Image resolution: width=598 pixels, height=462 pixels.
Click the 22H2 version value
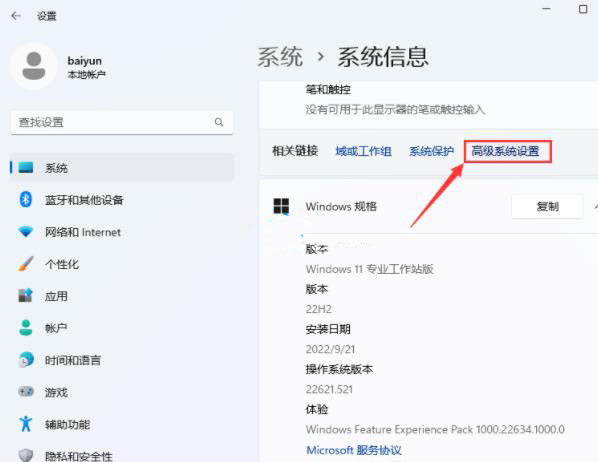click(x=318, y=309)
